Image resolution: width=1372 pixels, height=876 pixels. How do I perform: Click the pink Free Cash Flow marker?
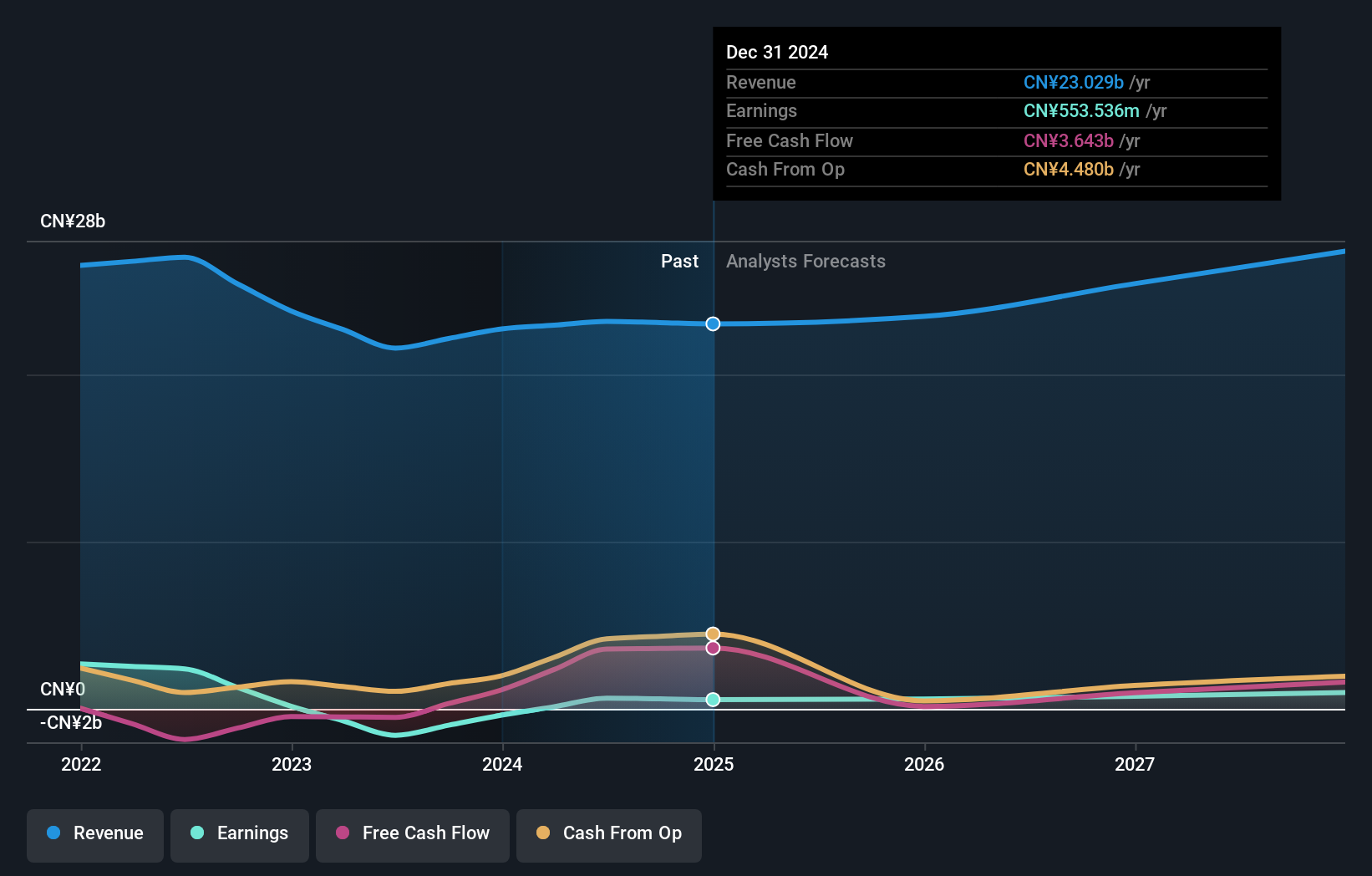coord(713,648)
